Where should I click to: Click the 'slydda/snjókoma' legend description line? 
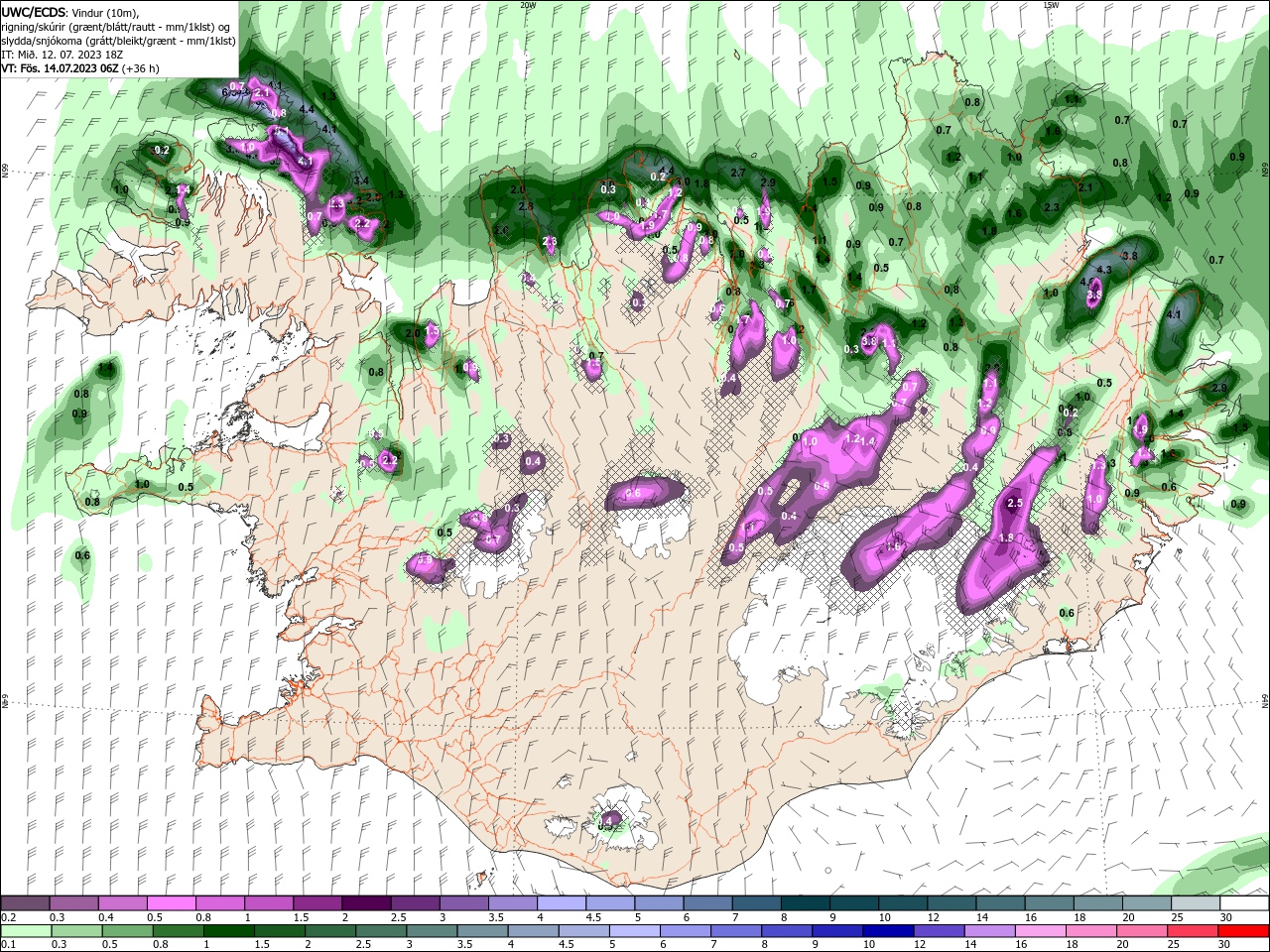coord(118,41)
